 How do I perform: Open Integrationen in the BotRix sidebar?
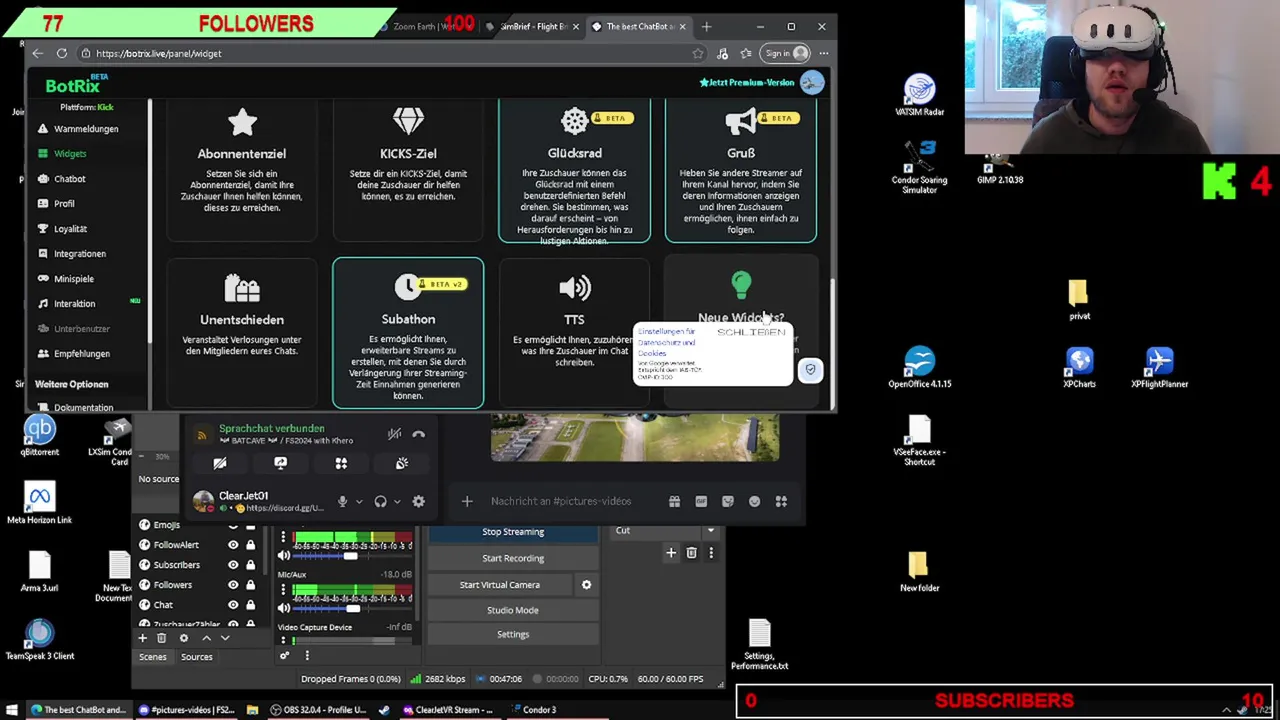pos(79,254)
